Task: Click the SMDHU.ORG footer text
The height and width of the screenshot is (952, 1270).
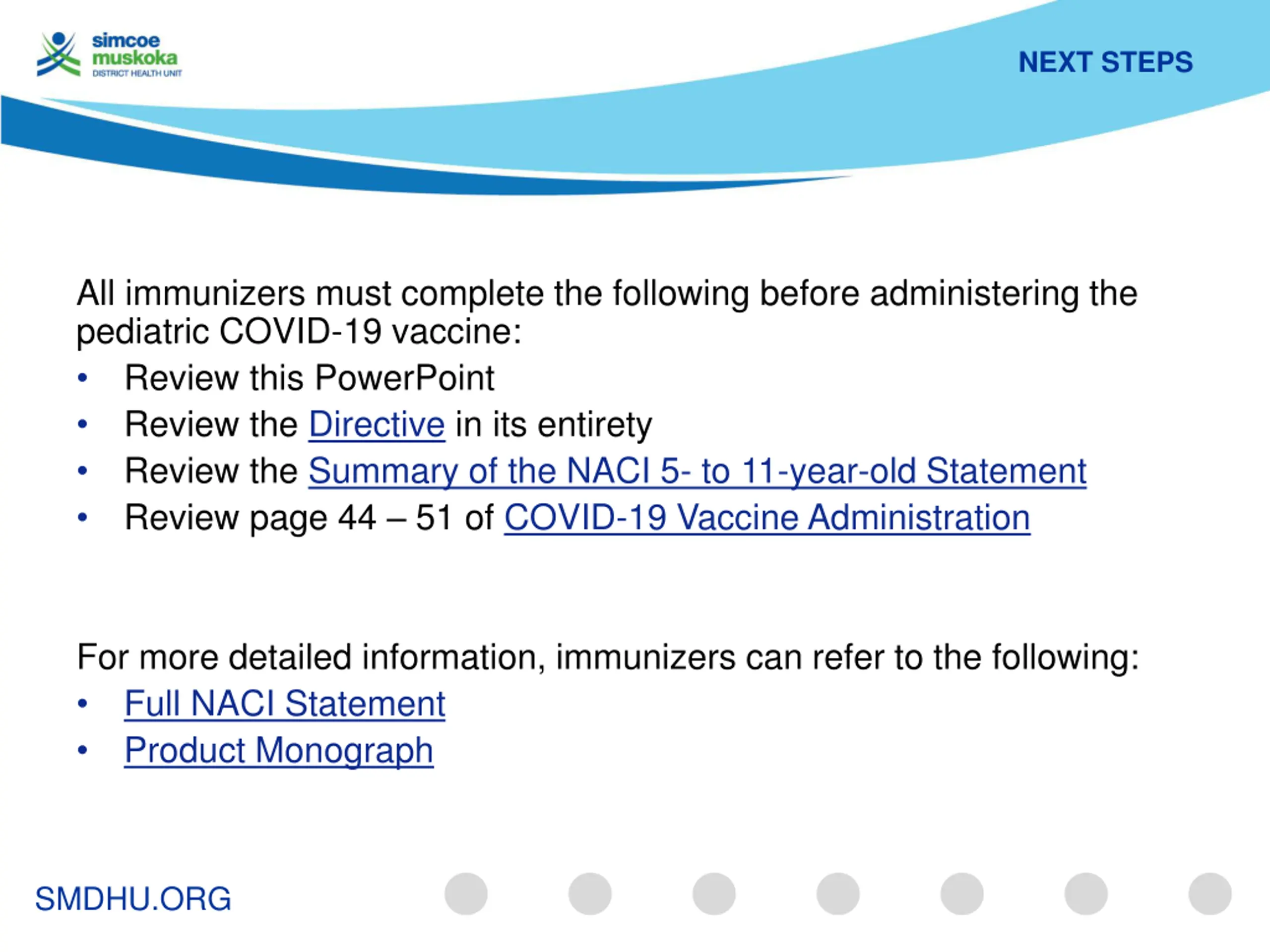Action: pyautogui.click(x=133, y=898)
